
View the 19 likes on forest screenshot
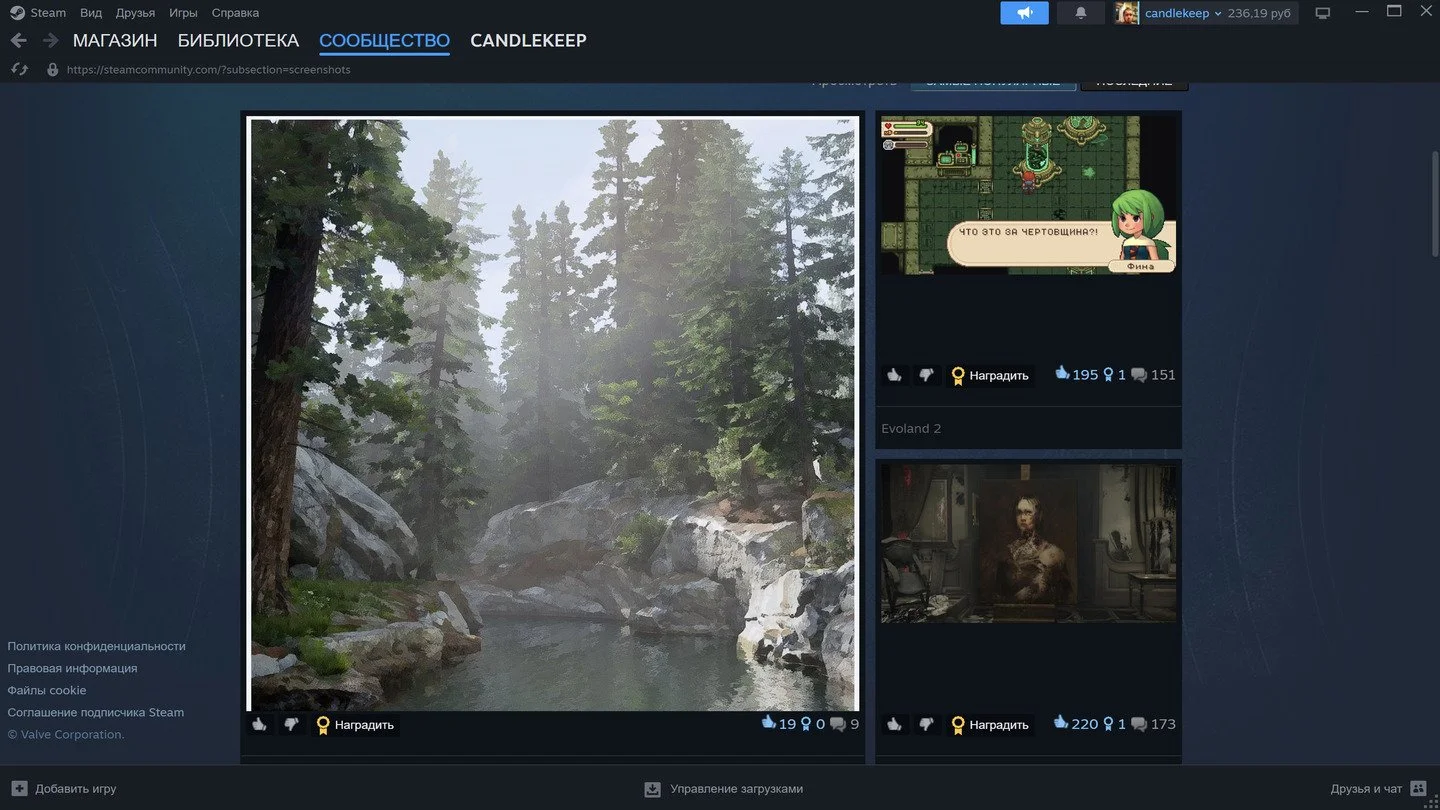(778, 723)
